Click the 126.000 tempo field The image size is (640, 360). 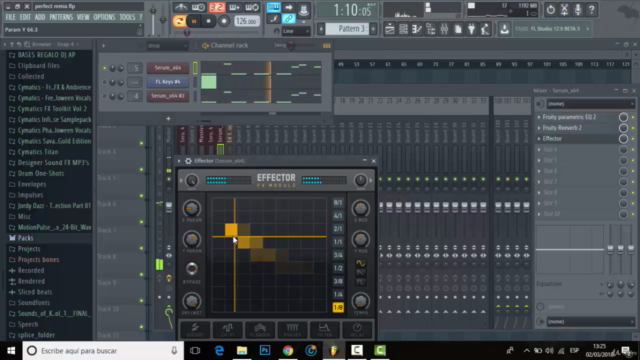pos(247,21)
